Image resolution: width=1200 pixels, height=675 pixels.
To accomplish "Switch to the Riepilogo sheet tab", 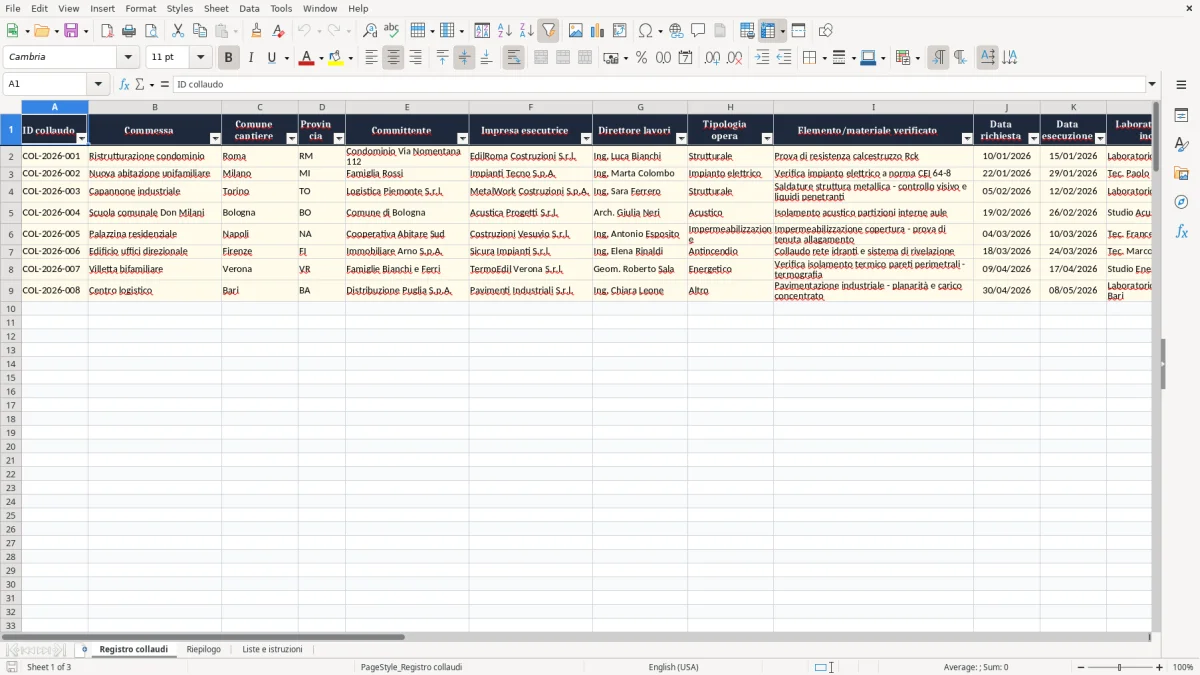I will pyautogui.click(x=203, y=650).
